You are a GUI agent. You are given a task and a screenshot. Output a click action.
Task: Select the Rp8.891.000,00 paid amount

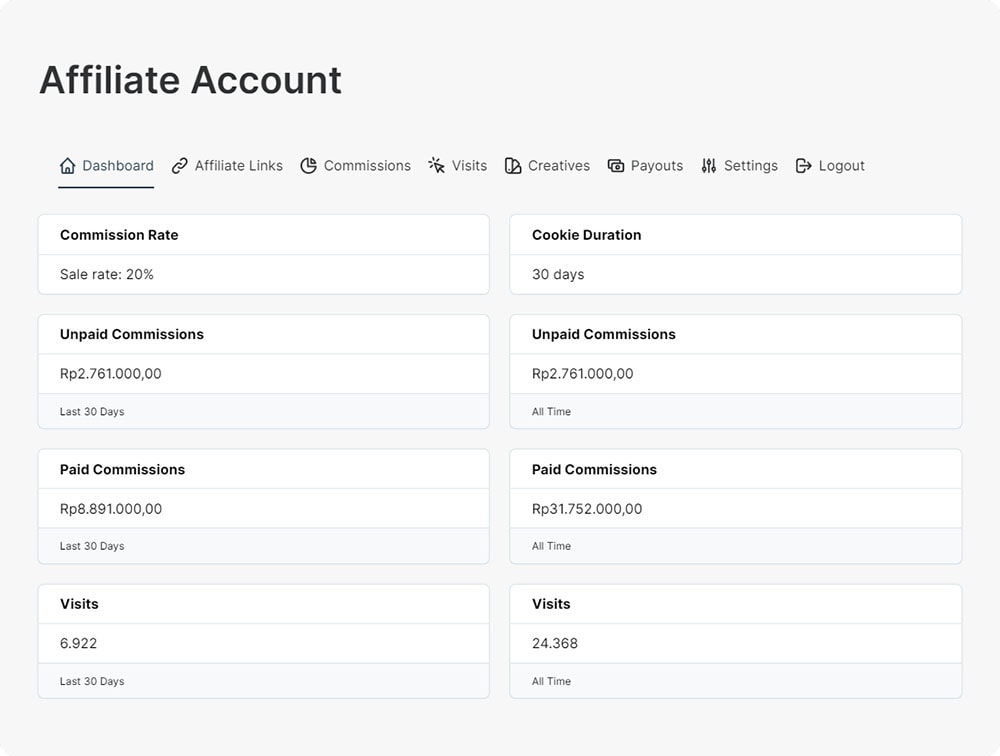tap(111, 509)
